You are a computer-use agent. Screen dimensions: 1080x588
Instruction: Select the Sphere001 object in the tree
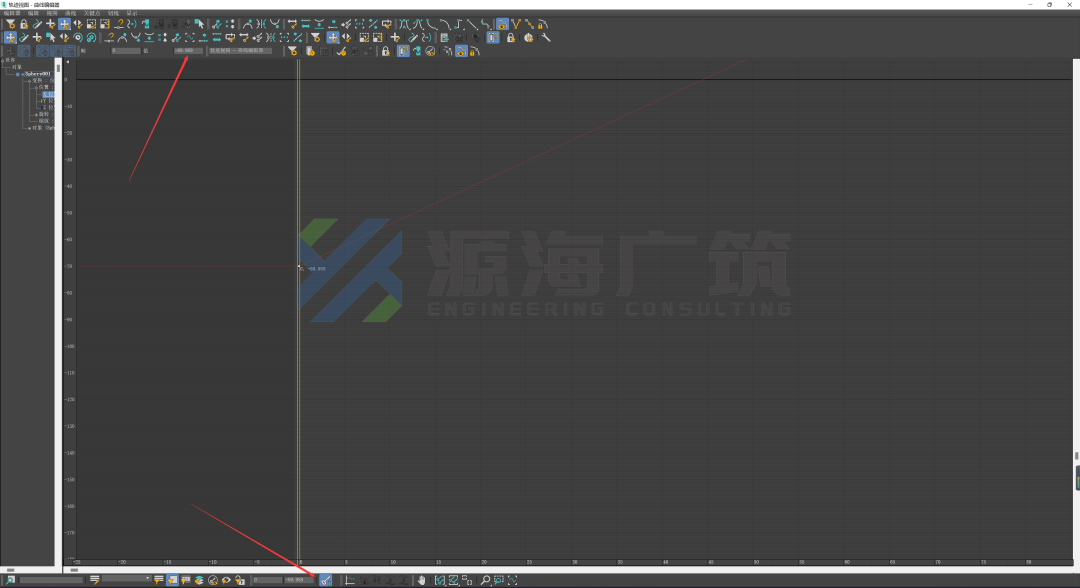tap(38, 74)
